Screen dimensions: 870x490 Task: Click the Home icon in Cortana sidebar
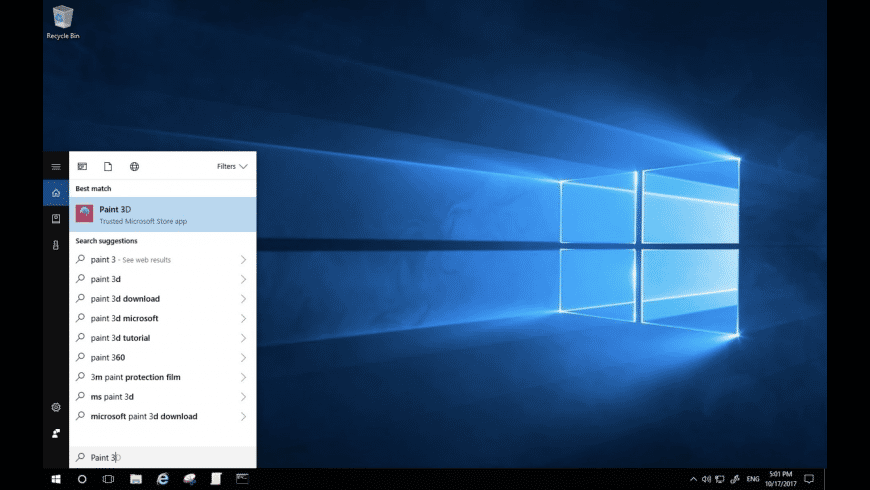pos(56,192)
